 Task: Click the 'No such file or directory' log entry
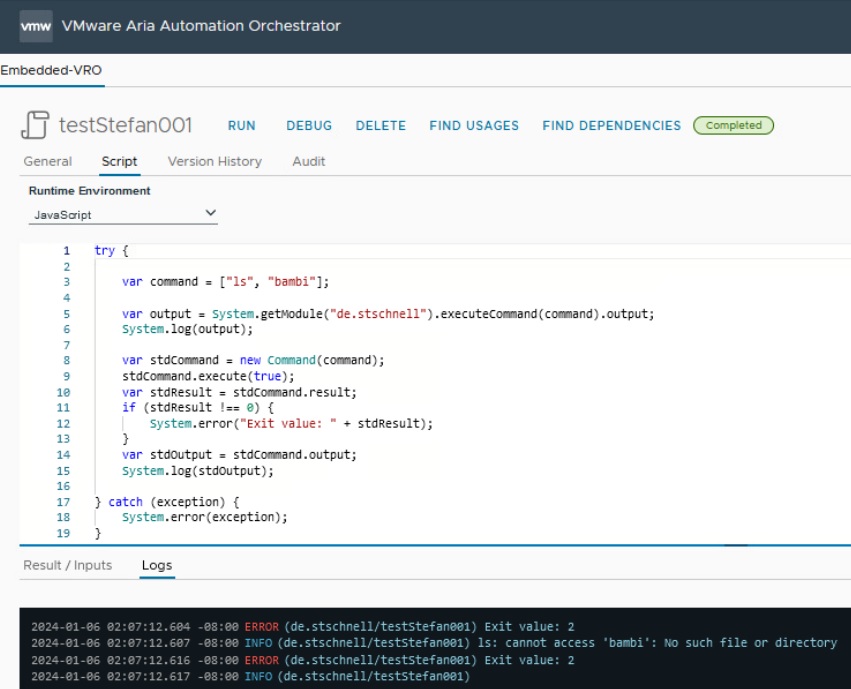(x=434, y=643)
